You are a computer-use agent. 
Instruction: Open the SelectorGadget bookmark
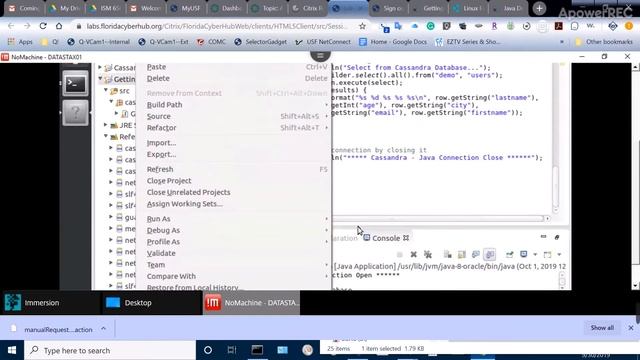coord(260,42)
